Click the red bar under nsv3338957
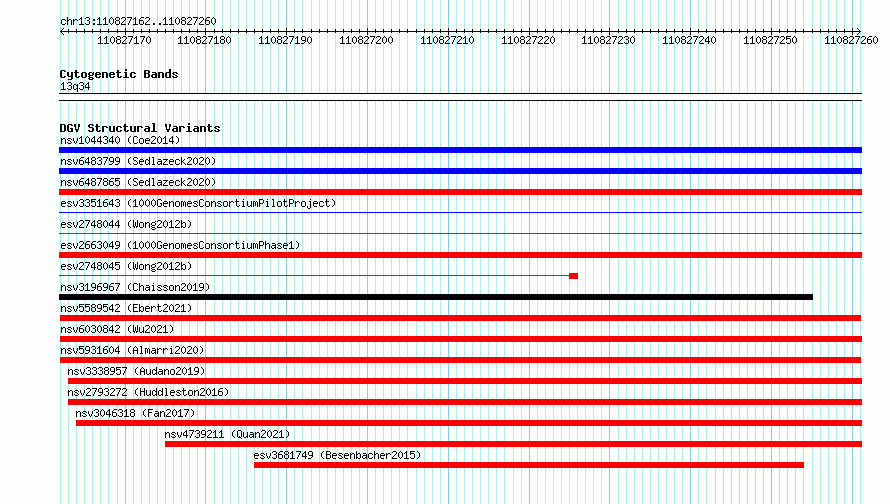The height and width of the screenshot is (504, 890). 465,381
